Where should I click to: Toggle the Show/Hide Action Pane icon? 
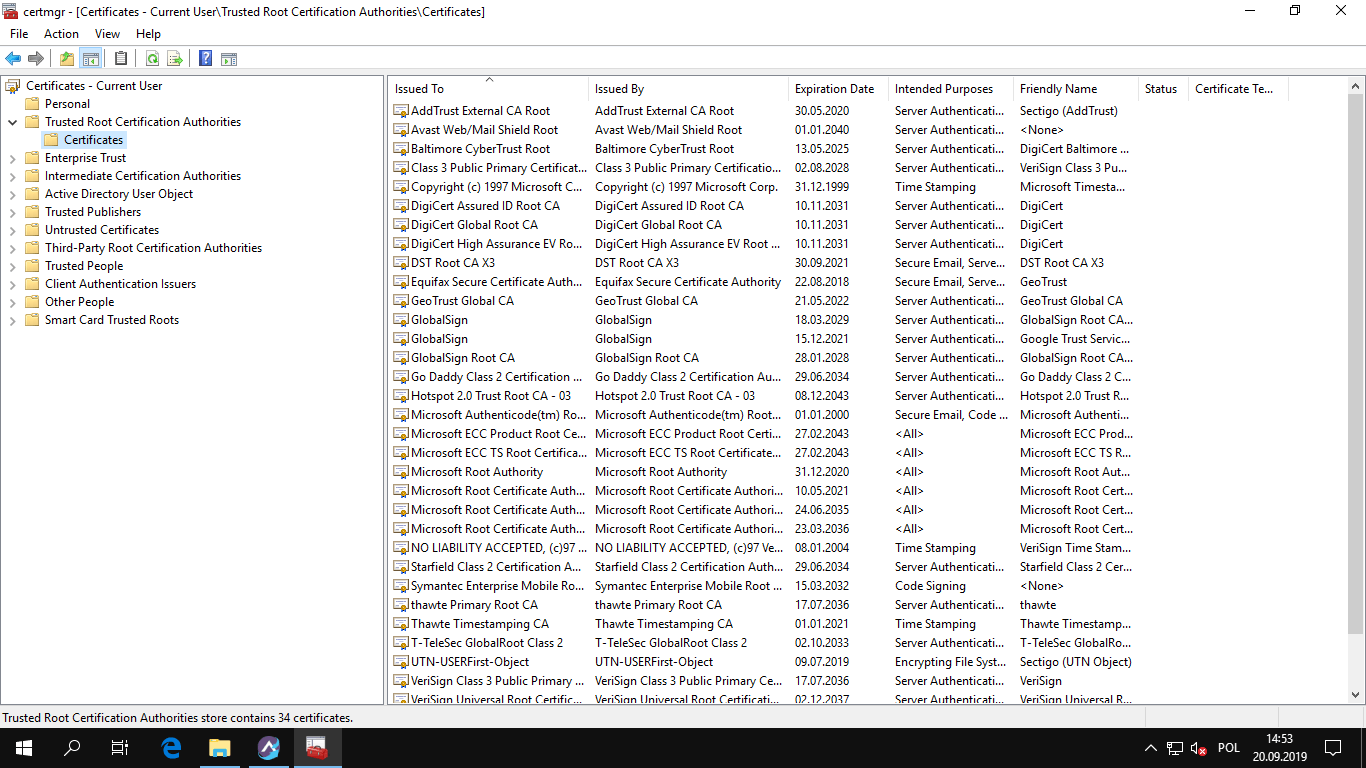(x=229, y=59)
